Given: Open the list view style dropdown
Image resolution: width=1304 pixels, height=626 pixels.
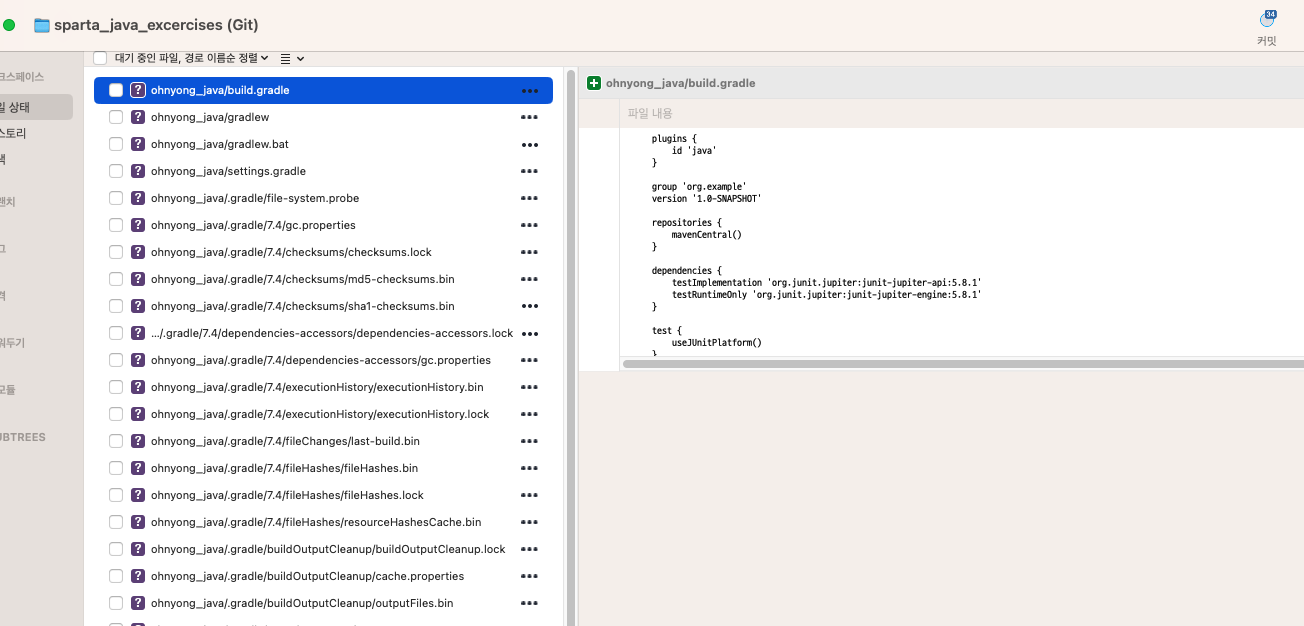Looking at the screenshot, I should pos(292,59).
